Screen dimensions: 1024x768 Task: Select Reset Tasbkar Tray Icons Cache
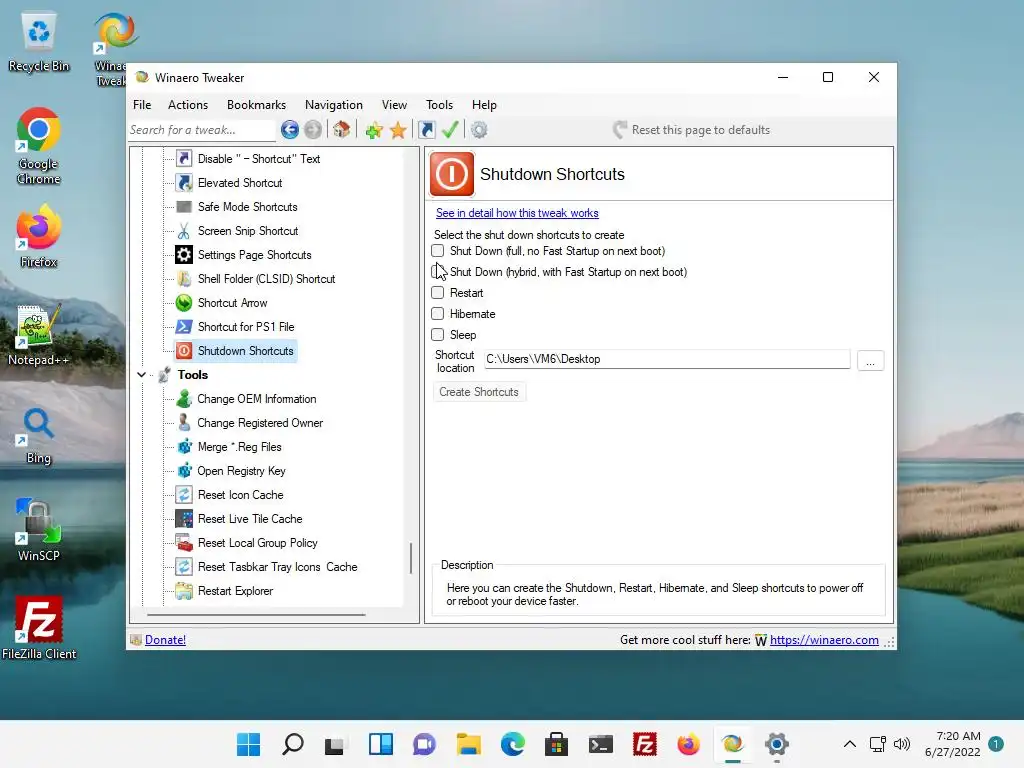278,567
